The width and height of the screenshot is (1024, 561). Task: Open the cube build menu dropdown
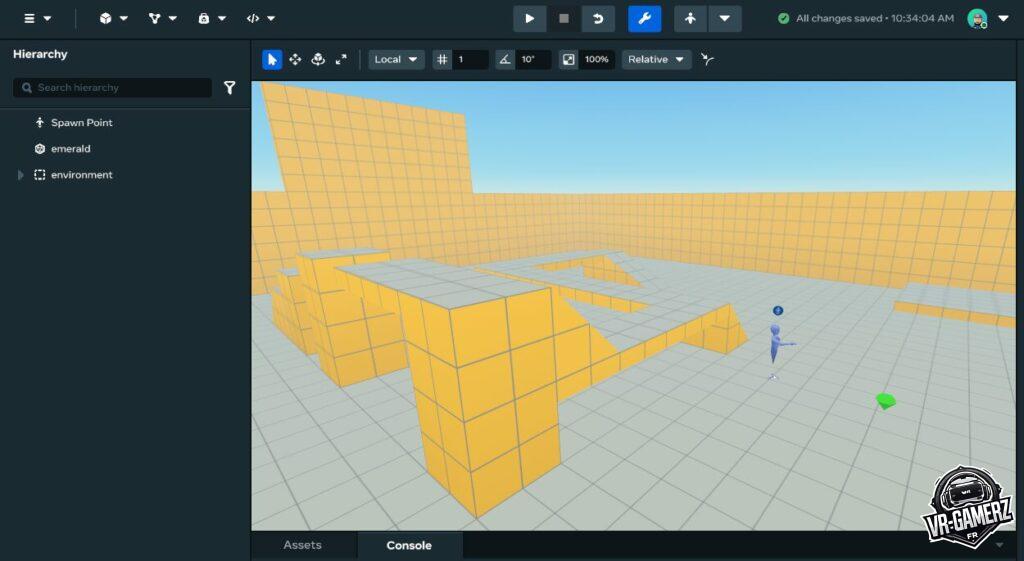[x=113, y=18]
